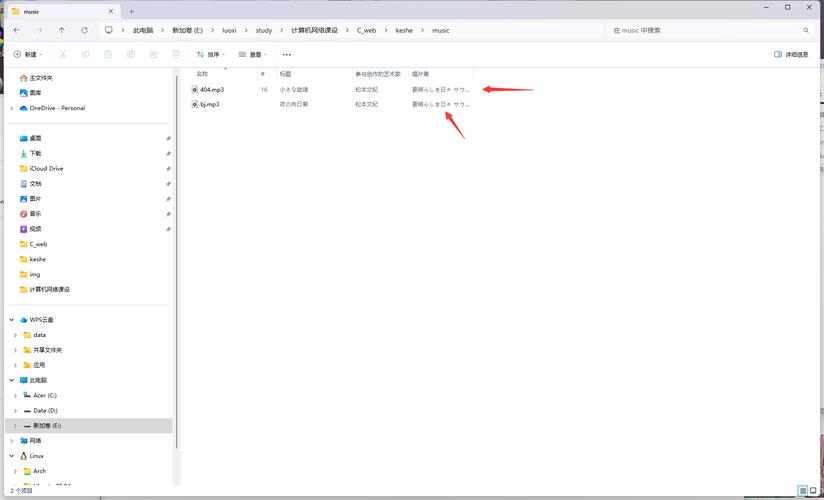Expand OneDrive - Personal node
Screen dimensions: 824x500
tap(12, 108)
